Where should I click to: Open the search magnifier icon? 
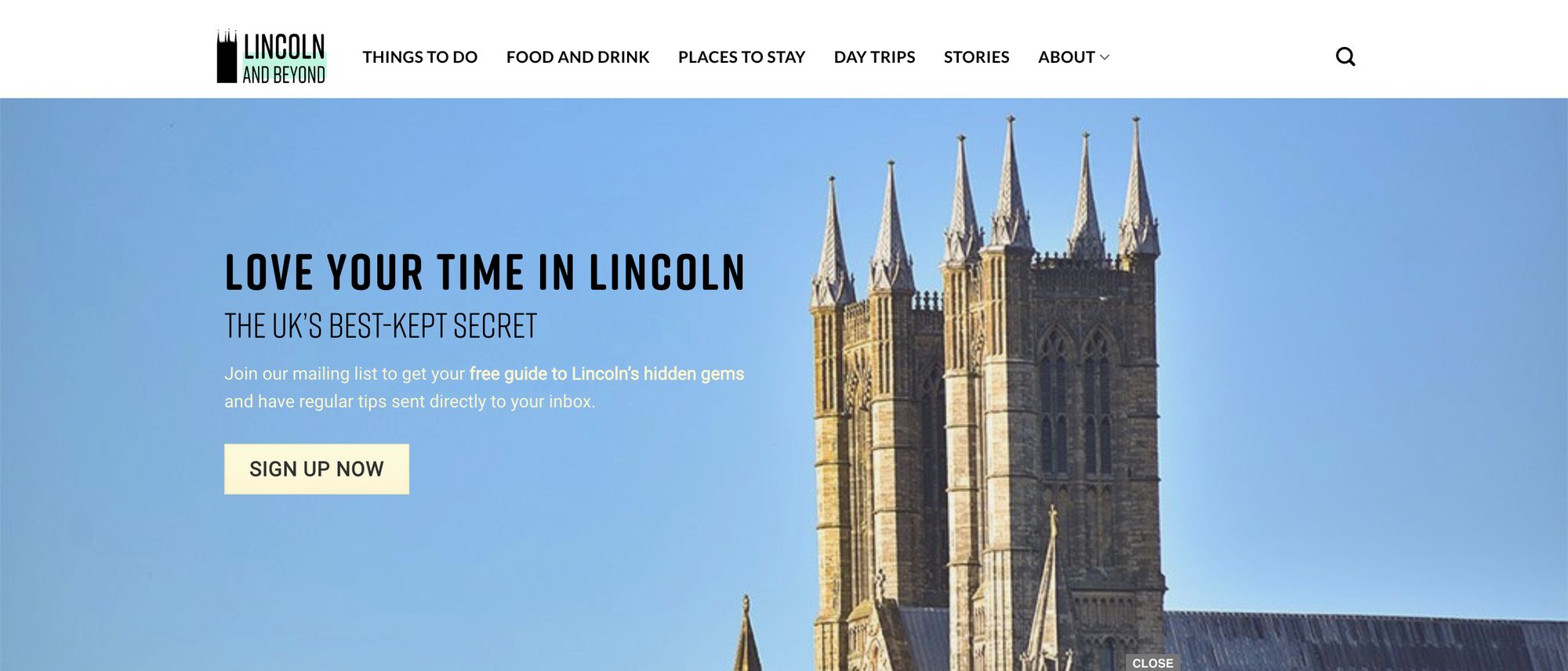click(x=1345, y=56)
